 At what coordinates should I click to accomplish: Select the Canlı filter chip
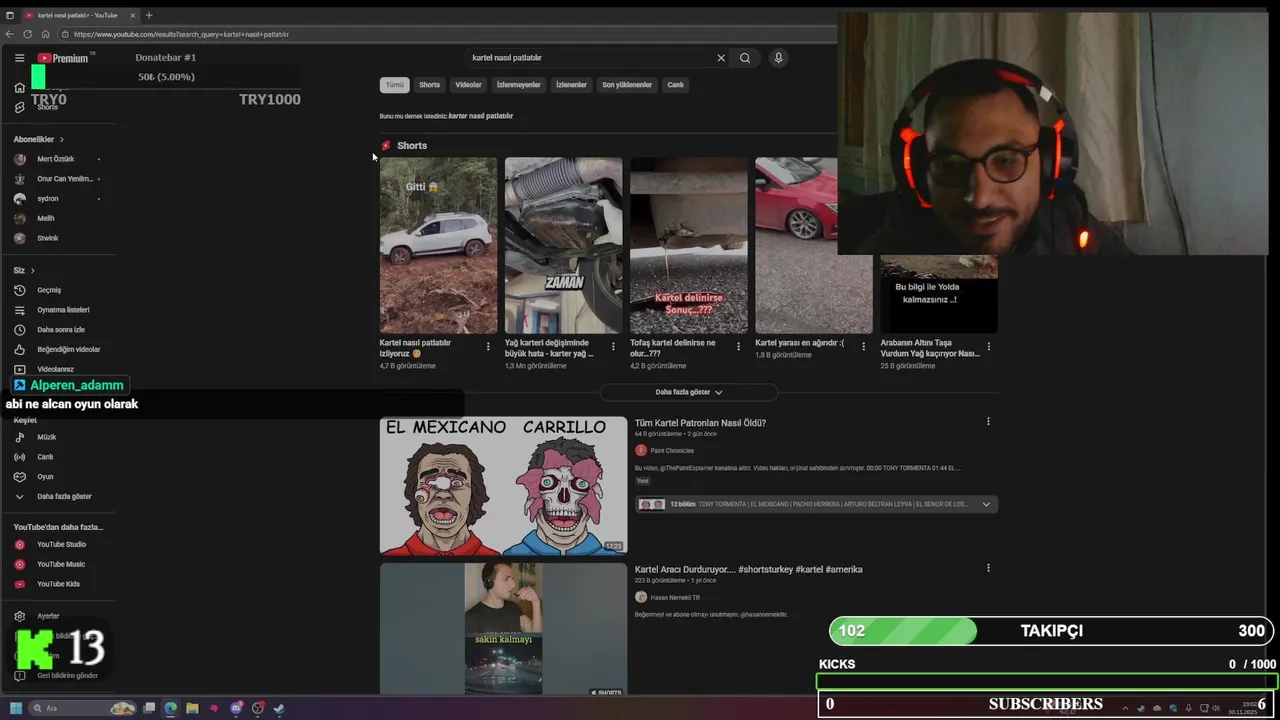click(676, 85)
